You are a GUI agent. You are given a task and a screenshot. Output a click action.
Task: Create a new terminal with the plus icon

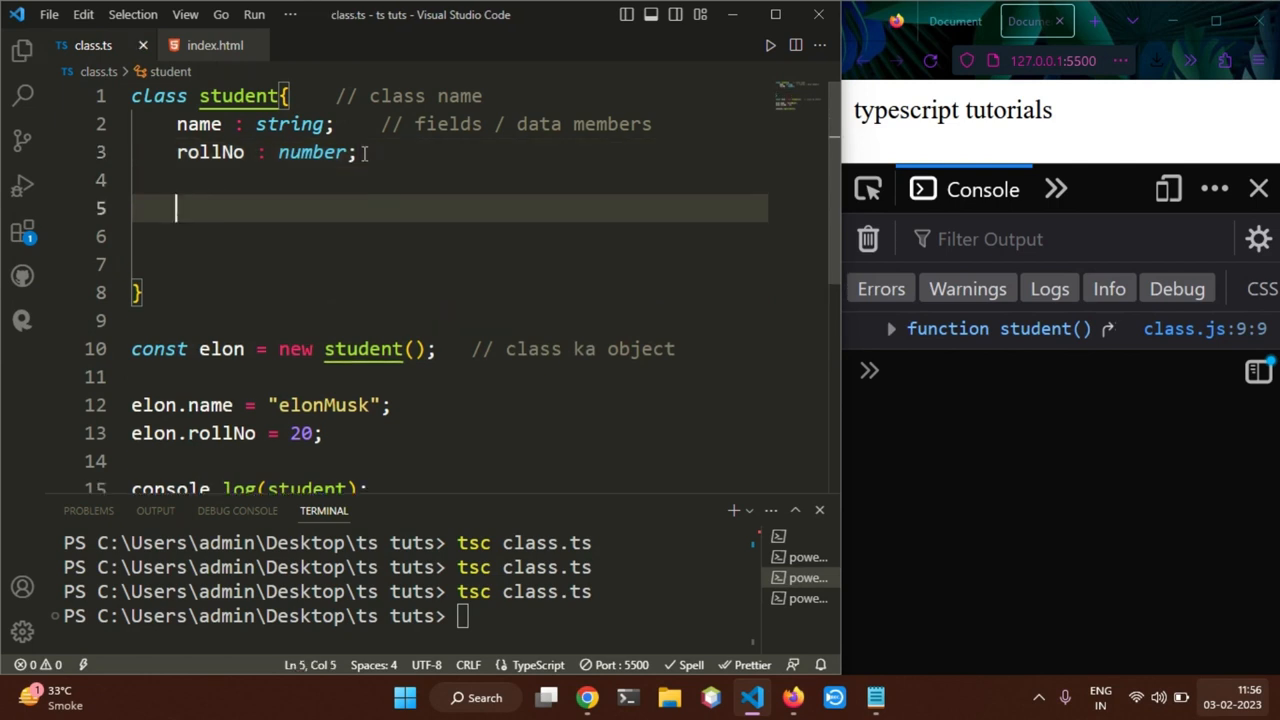(x=733, y=510)
